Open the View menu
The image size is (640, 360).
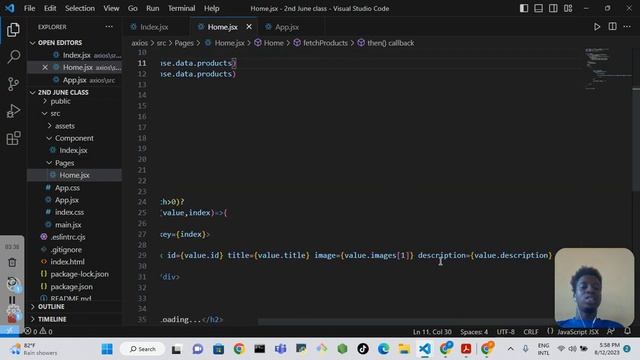click(x=111, y=8)
